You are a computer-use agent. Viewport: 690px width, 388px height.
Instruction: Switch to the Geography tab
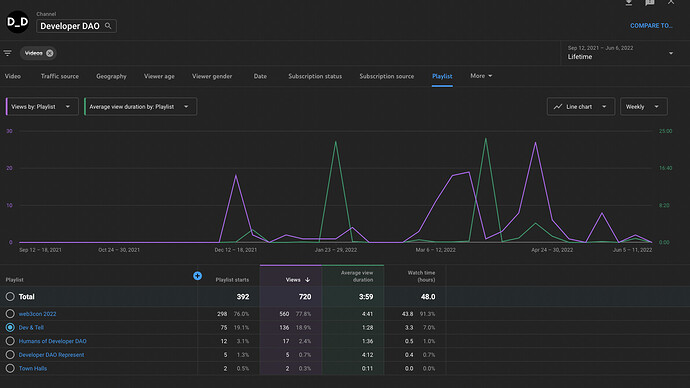point(111,76)
